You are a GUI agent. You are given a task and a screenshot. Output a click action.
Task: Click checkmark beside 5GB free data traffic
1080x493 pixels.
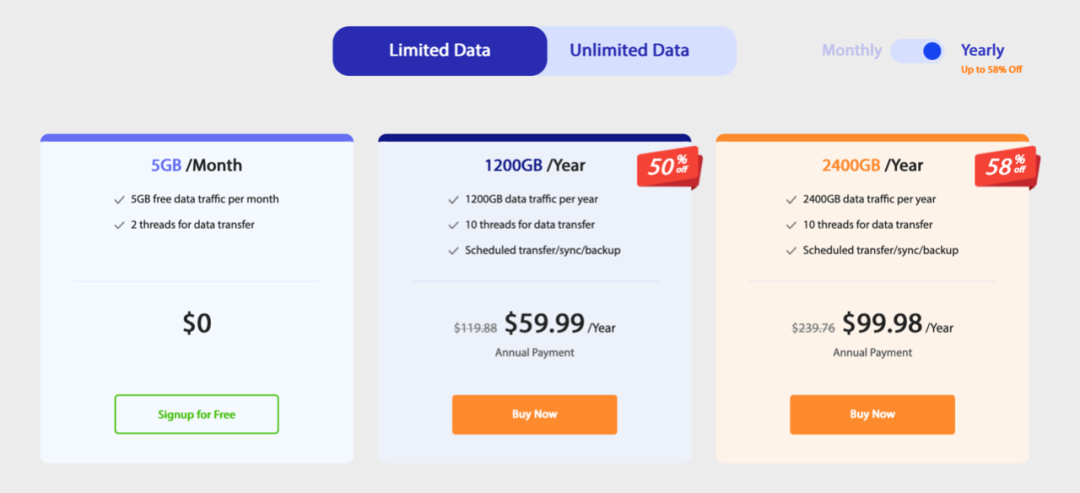(x=119, y=200)
